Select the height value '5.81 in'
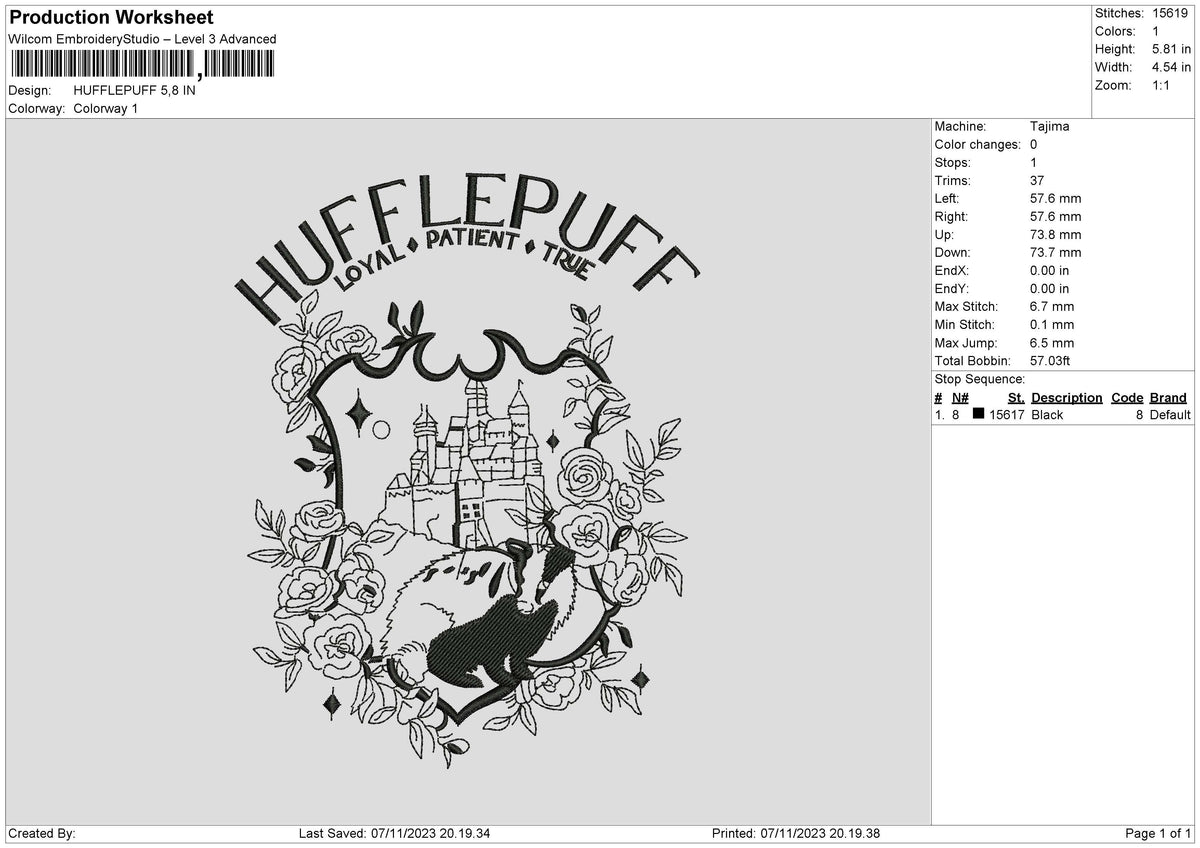Viewport: 1200px width, 848px height. point(1172,49)
